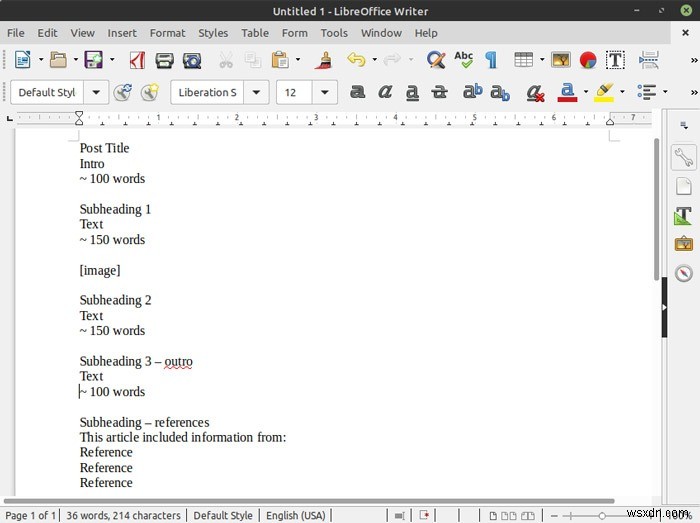Expand the table insert dropdown arrow
Image resolution: width=700 pixels, height=523 pixels.
pyautogui.click(x=542, y=60)
